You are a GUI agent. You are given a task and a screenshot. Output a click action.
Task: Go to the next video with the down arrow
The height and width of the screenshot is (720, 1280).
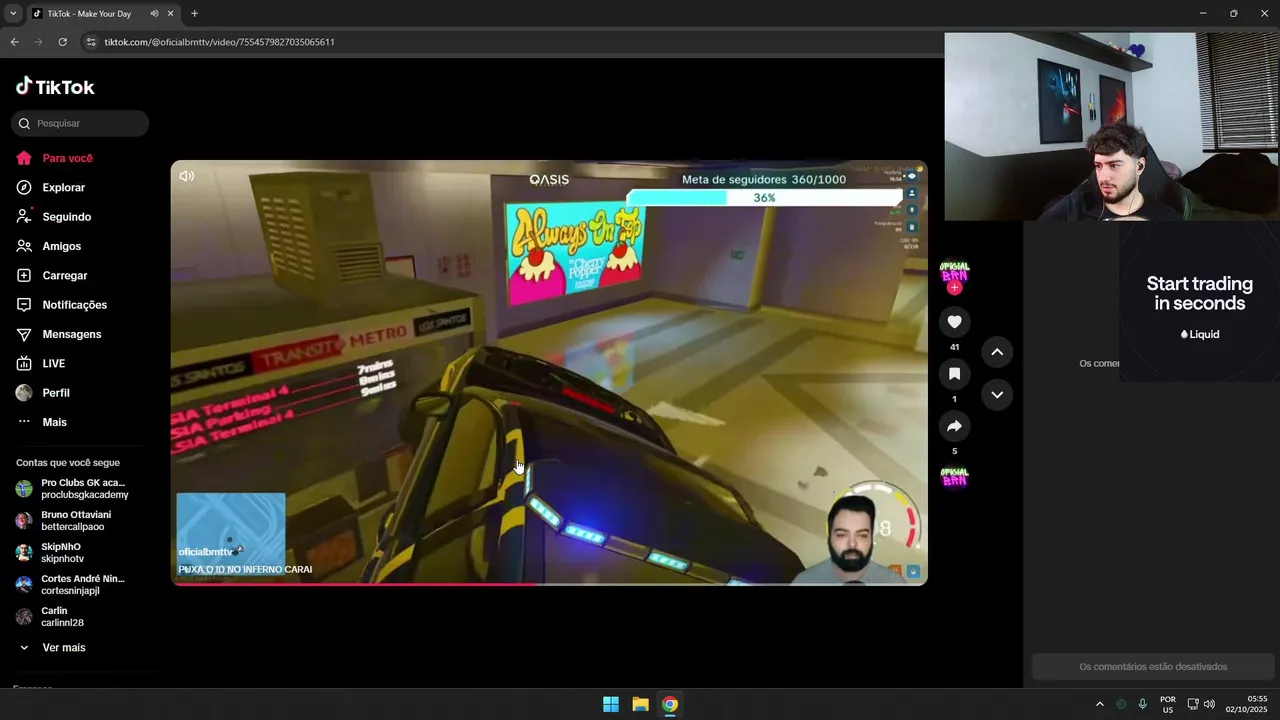pyautogui.click(x=997, y=395)
